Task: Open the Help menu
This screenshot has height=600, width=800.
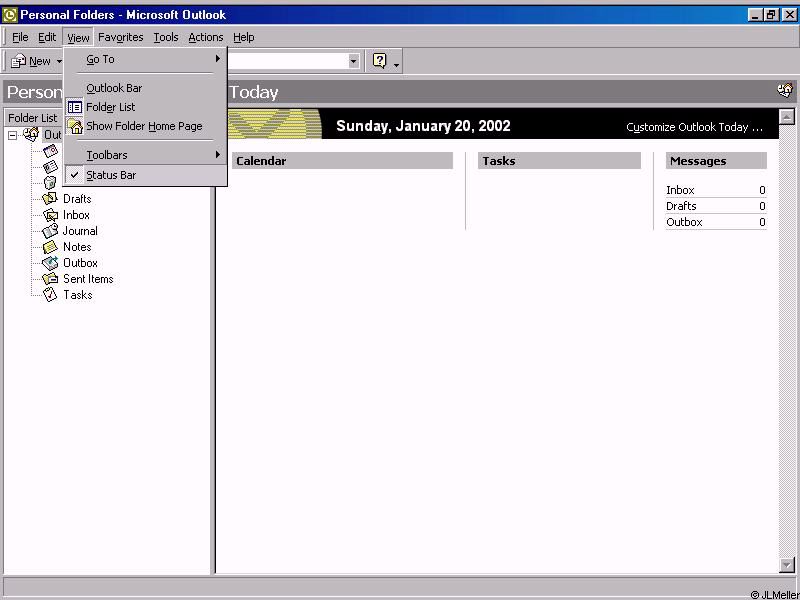Action: click(243, 37)
